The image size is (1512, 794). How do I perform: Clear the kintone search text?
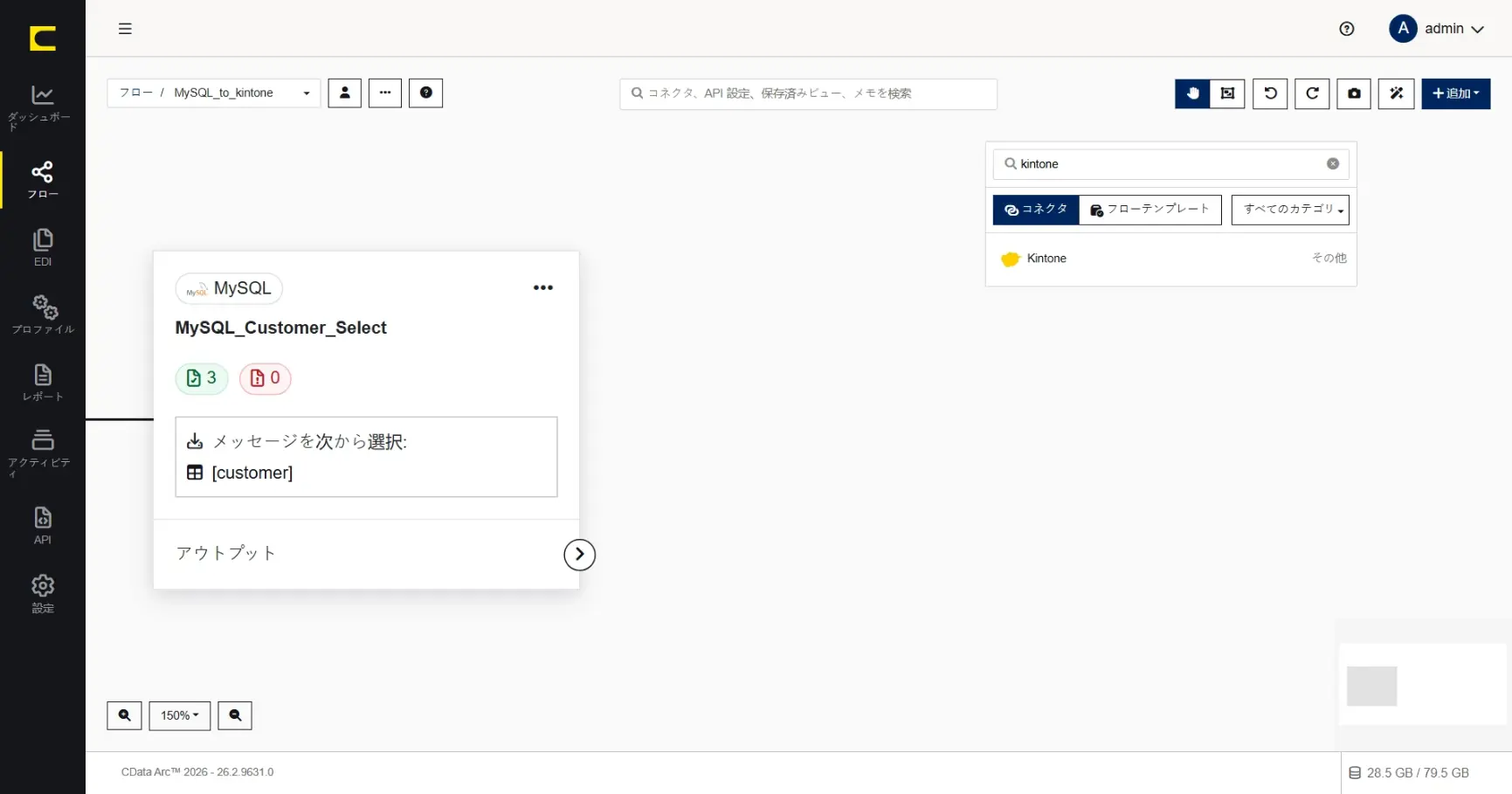[1333, 164]
